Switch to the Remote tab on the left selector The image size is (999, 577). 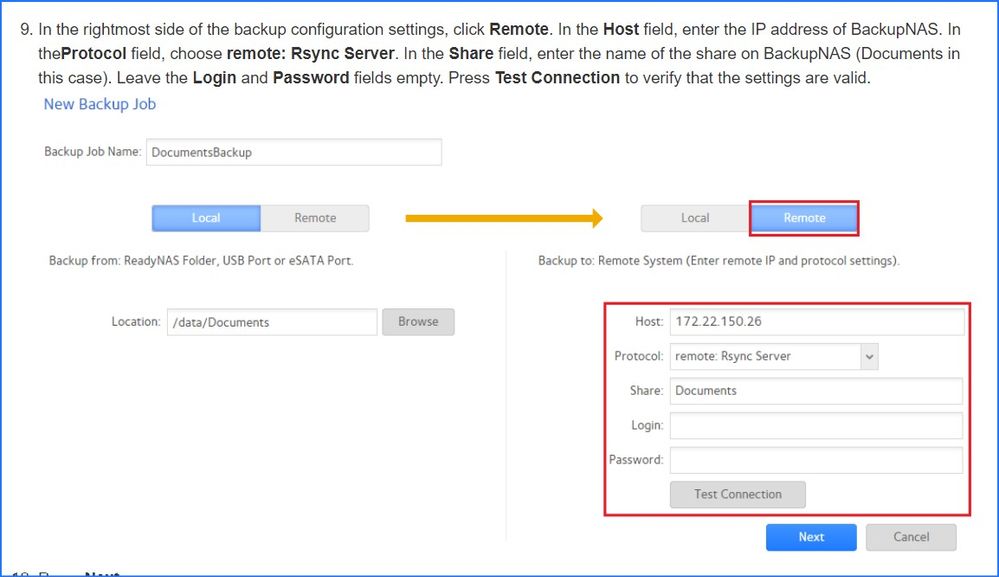point(315,217)
